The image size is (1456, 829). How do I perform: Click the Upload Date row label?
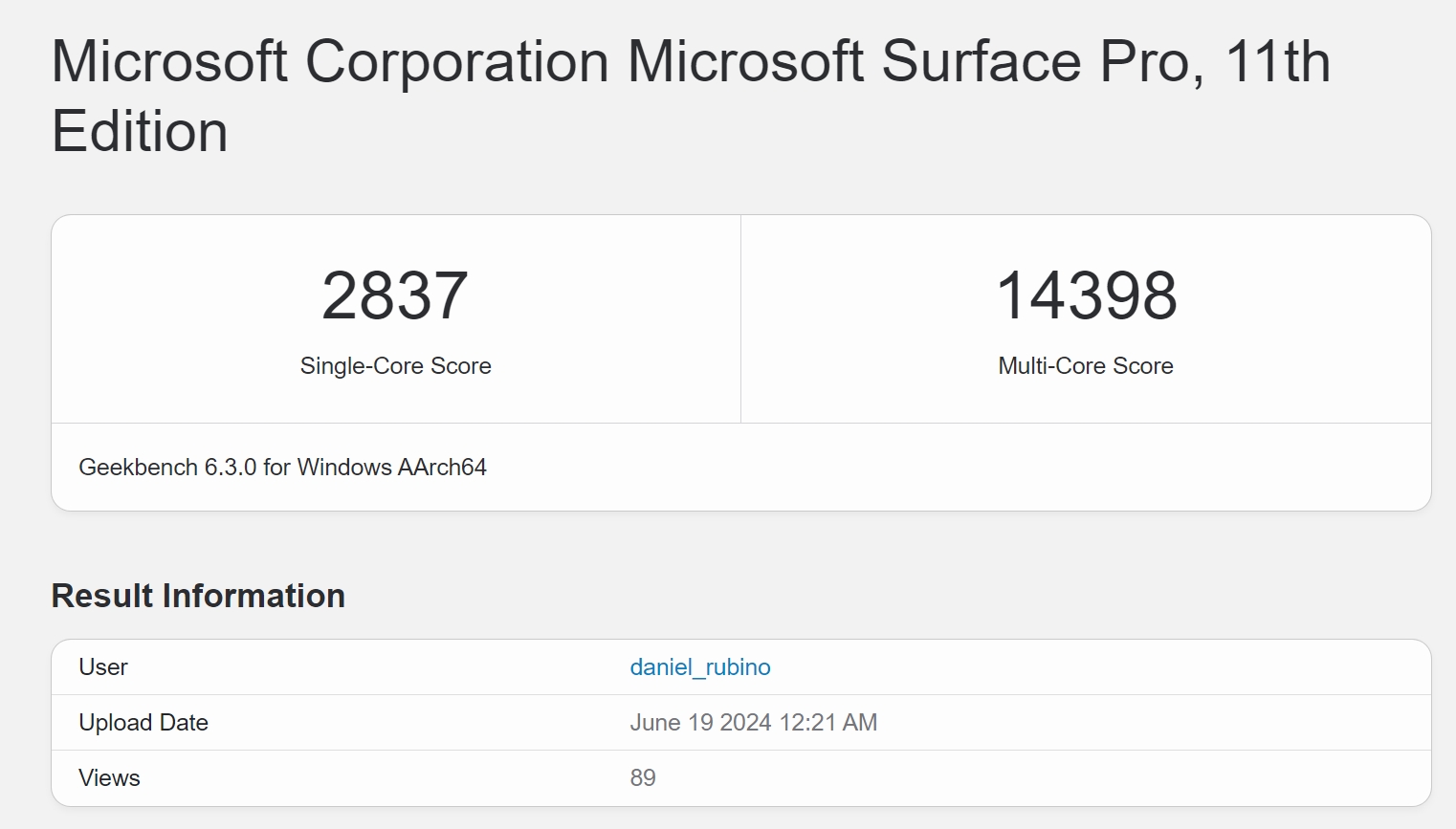(x=143, y=723)
